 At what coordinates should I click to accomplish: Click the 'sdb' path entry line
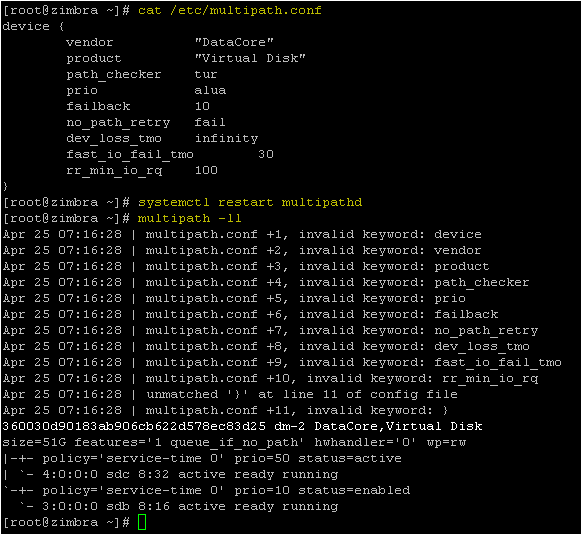tap(179, 506)
